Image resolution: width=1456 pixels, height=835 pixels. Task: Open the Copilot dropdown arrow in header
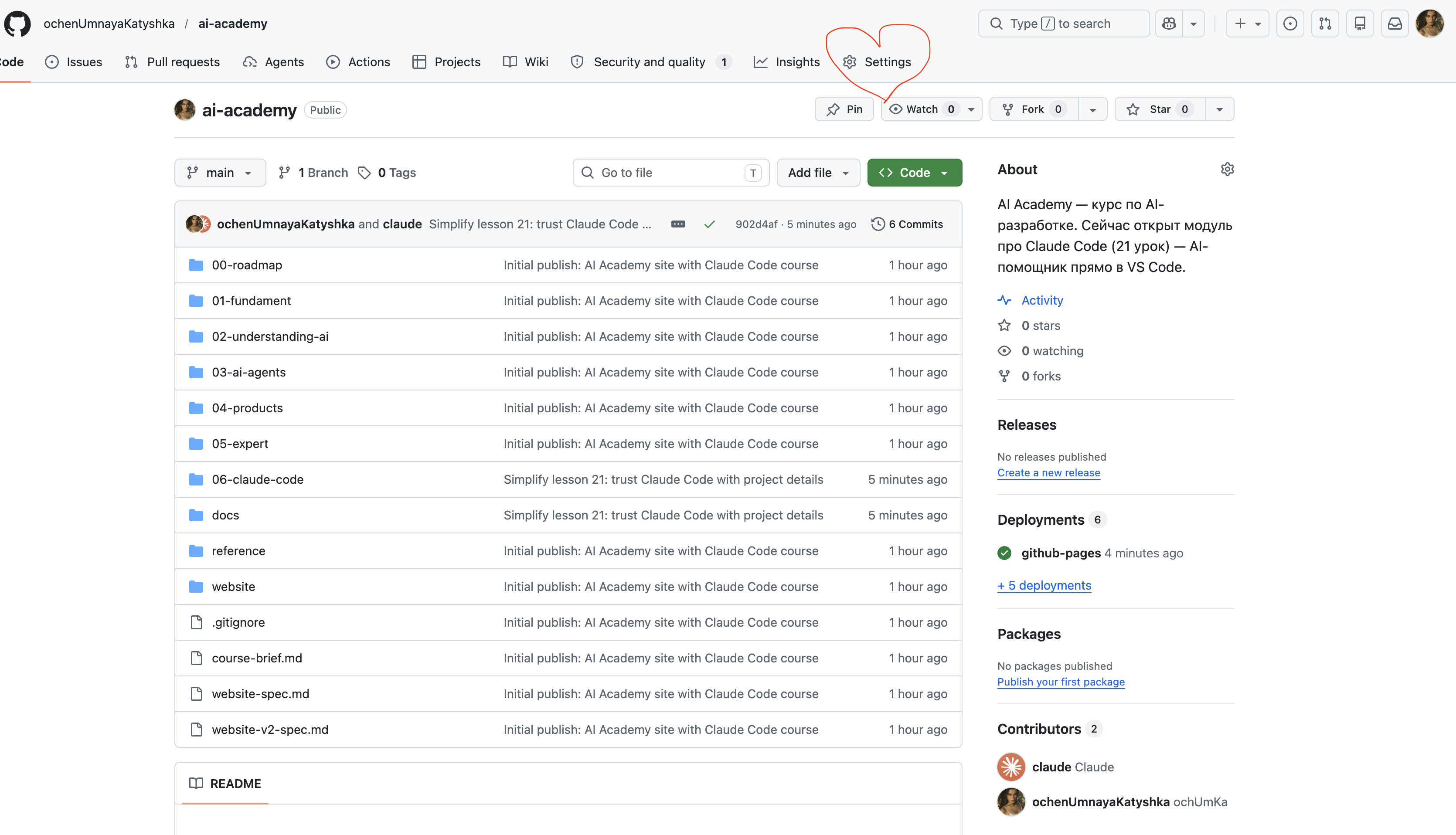pos(1193,24)
